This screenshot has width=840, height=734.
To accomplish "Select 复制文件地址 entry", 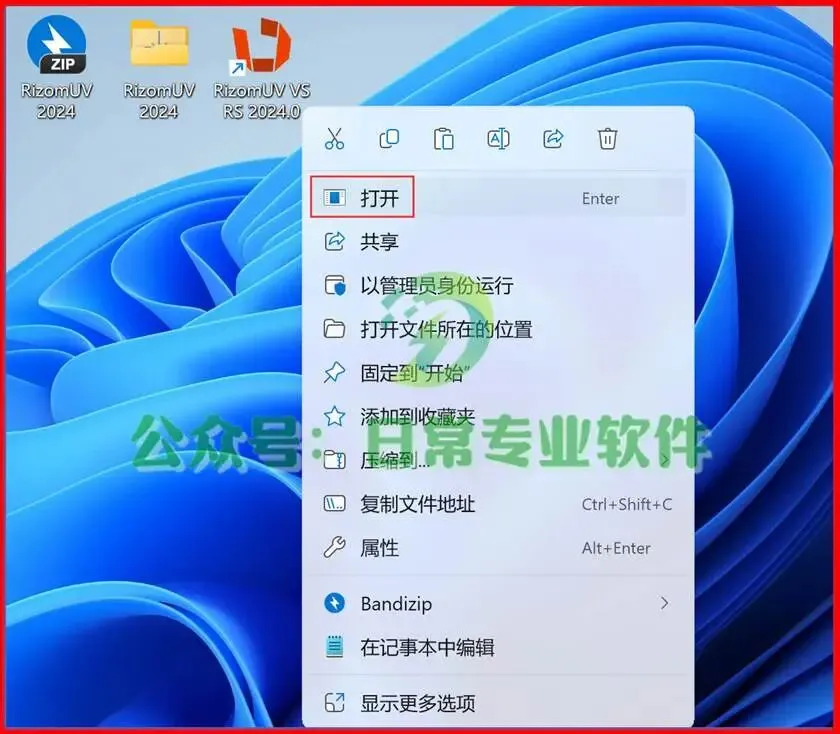I will point(498,504).
